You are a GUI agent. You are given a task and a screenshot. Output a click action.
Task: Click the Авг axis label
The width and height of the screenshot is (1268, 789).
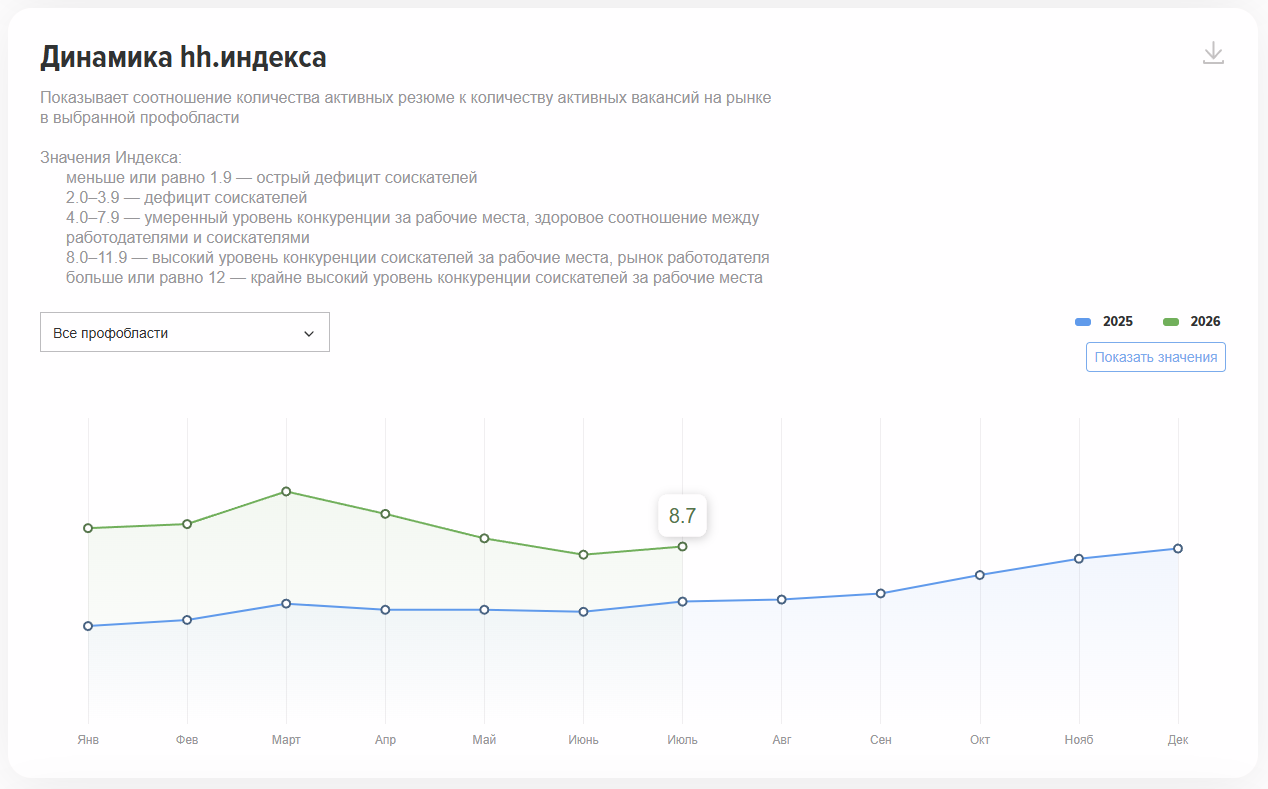tap(782, 740)
